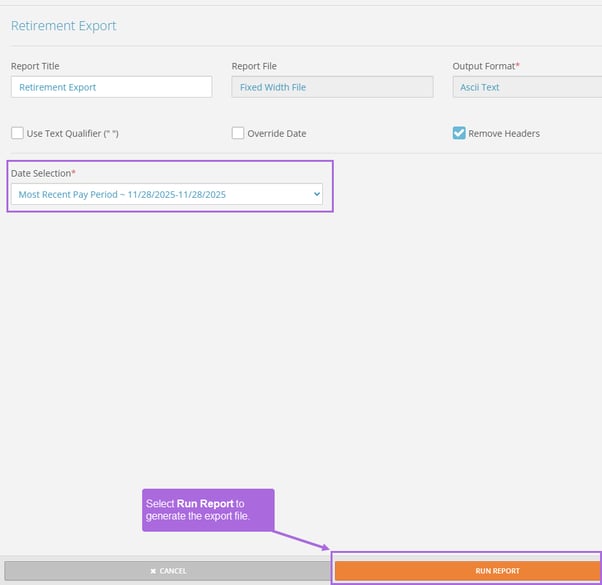
Task: Click the X icon on Cancel button
Action: pyautogui.click(x=152, y=571)
